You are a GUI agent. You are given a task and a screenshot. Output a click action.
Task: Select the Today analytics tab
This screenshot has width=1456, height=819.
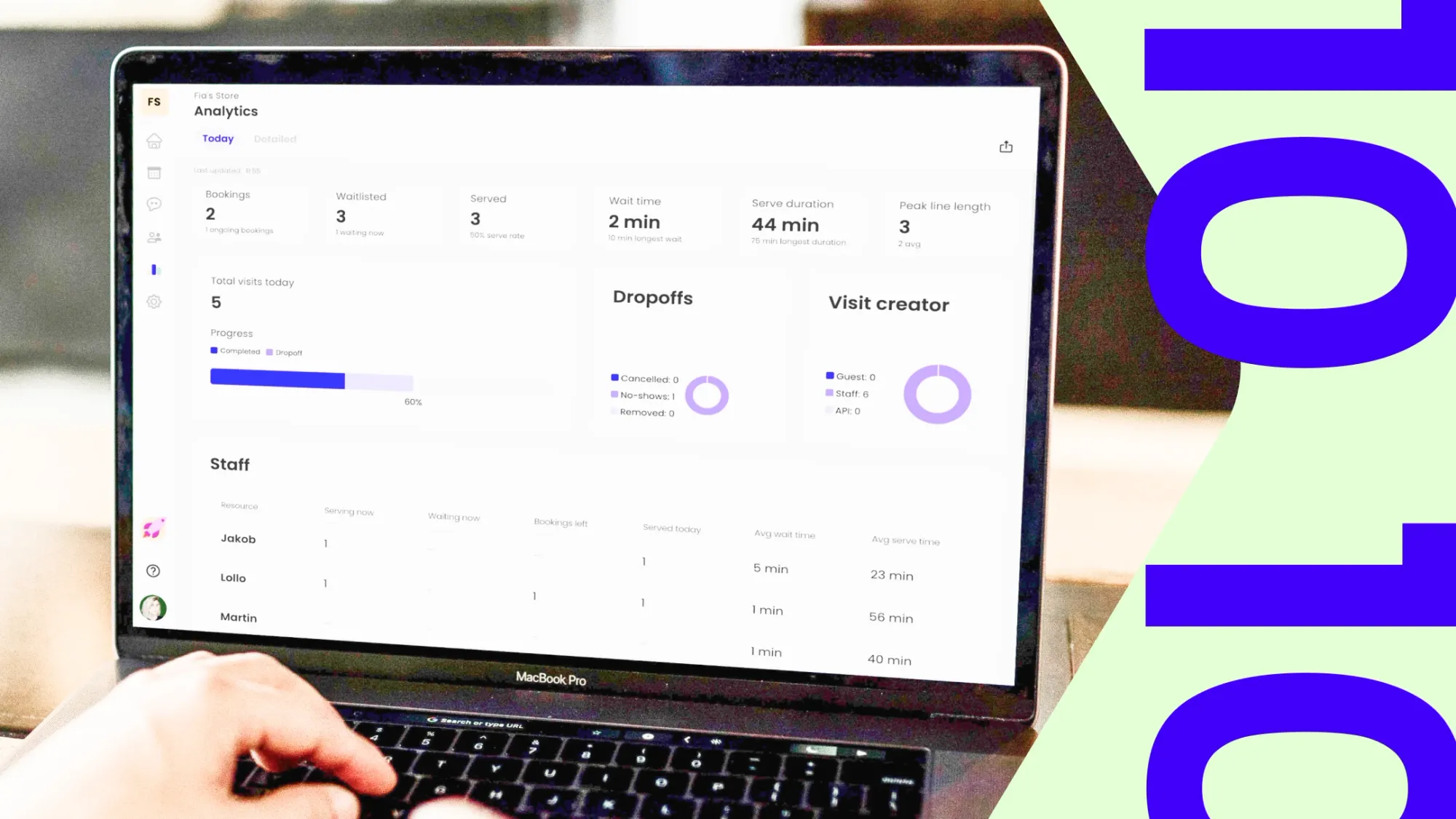(218, 138)
